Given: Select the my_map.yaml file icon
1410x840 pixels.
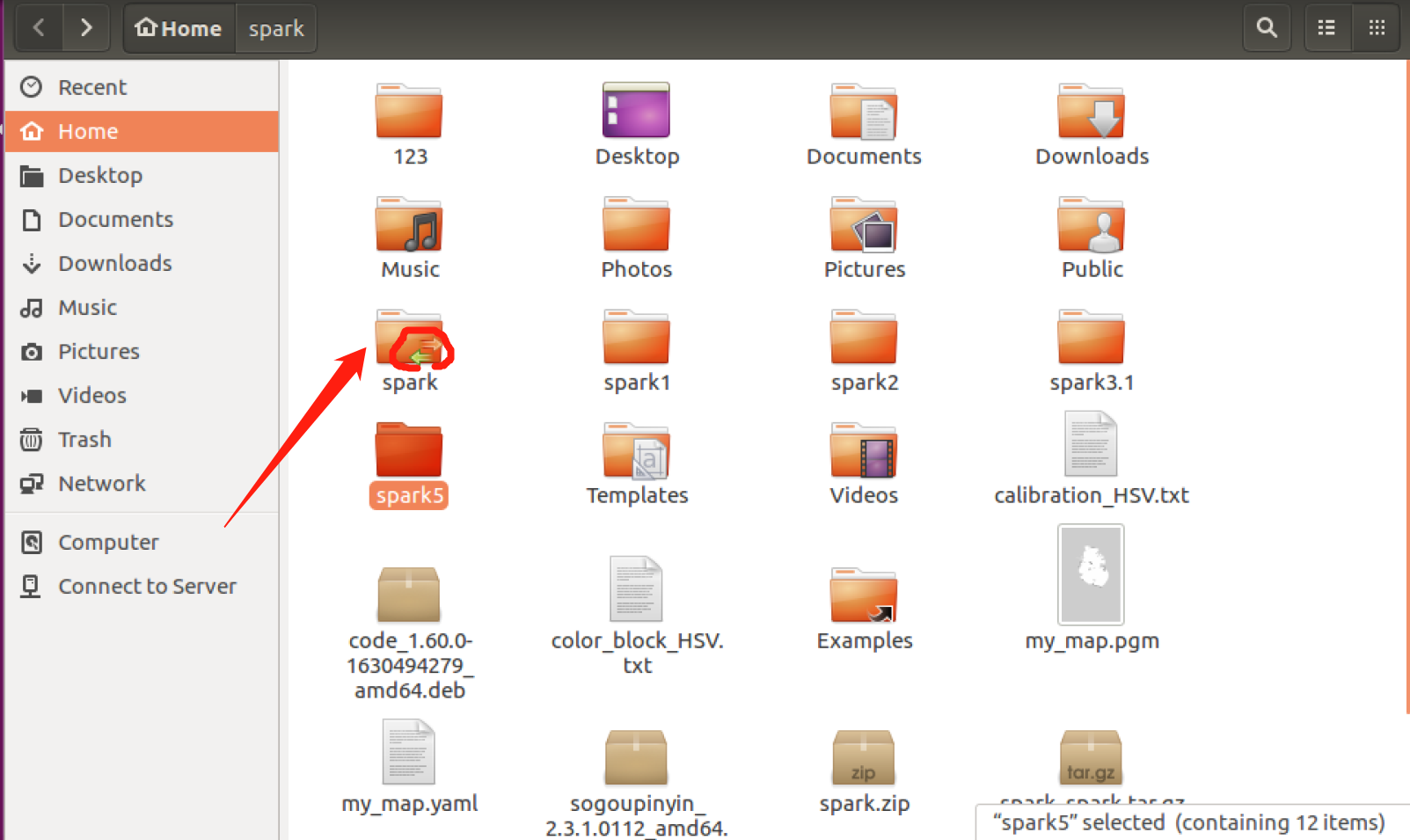Looking at the screenshot, I should tap(409, 752).
